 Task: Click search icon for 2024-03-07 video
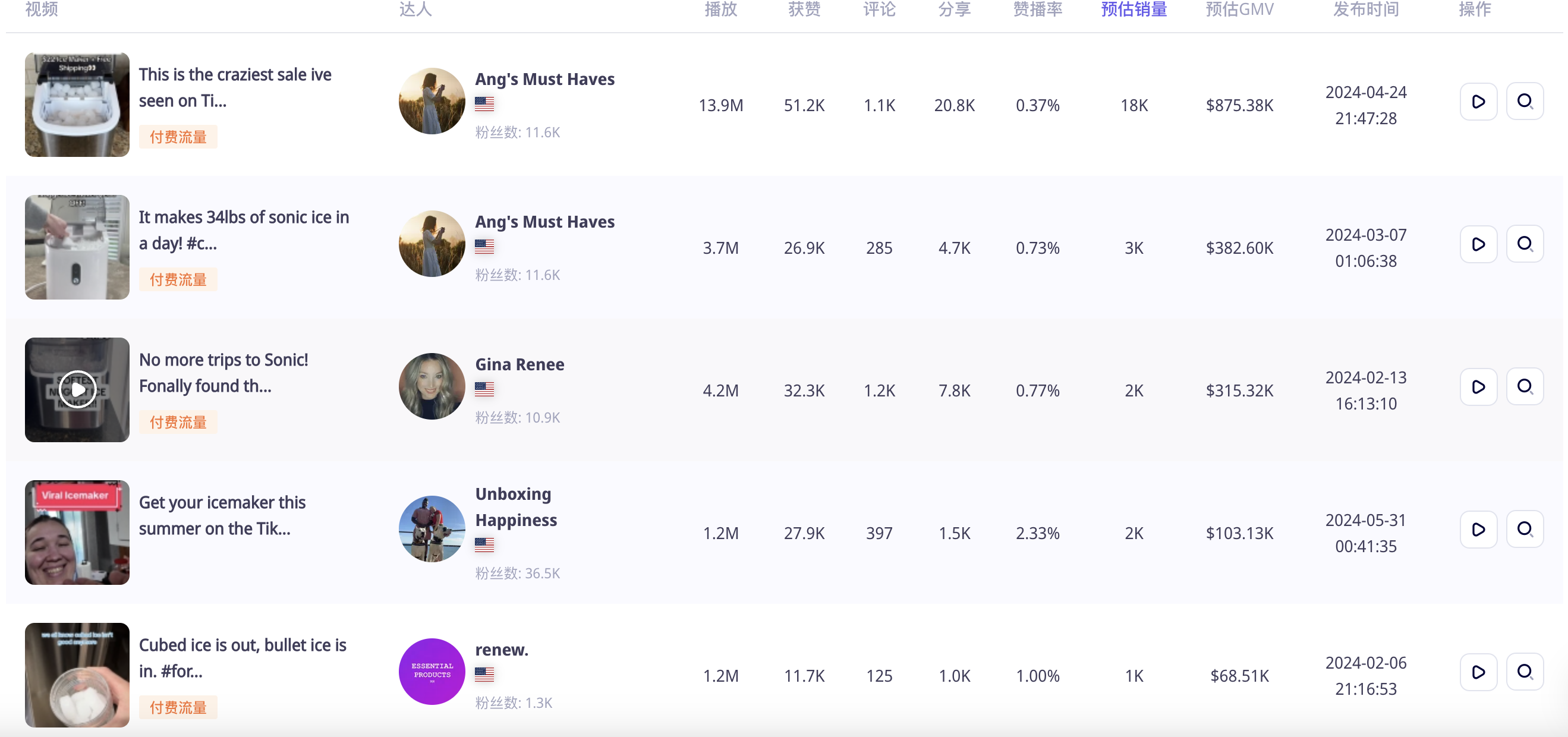(1524, 244)
